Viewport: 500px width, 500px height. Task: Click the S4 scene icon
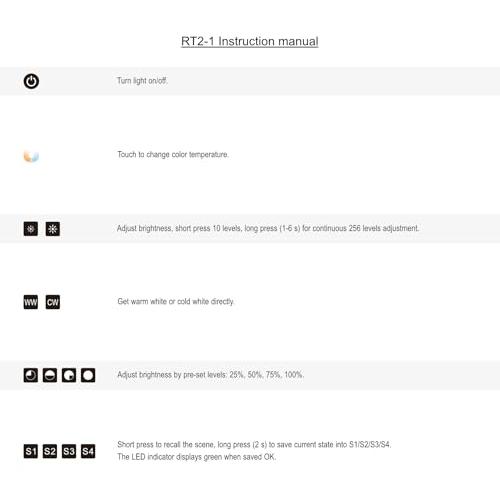pyautogui.click(x=88, y=451)
